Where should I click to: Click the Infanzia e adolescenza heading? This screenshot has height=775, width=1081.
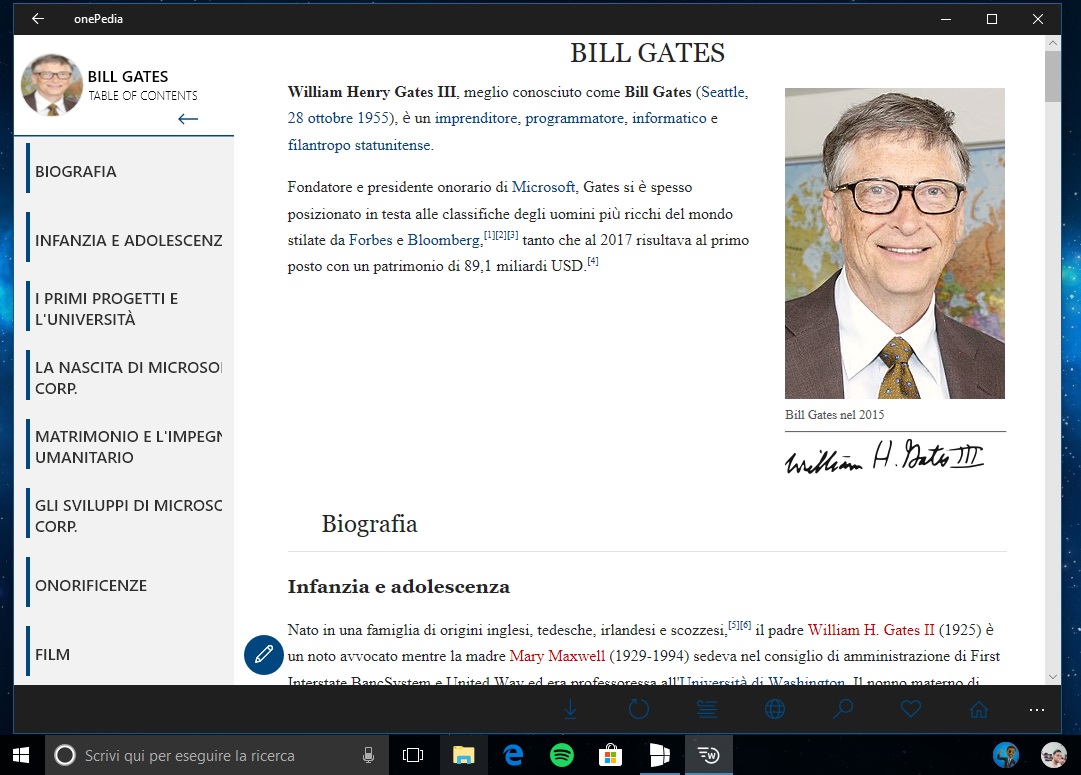click(x=398, y=587)
